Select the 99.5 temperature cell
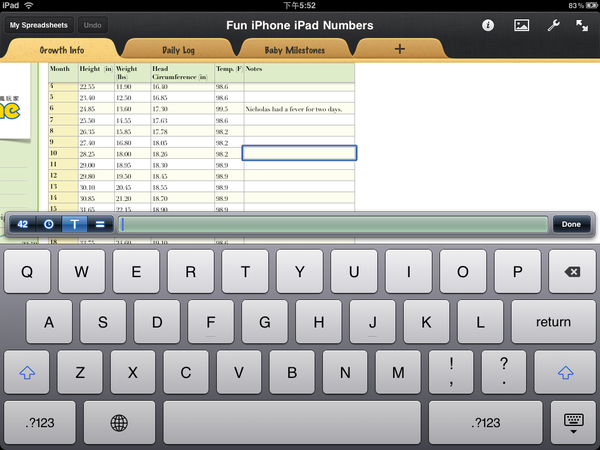This screenshot has height=450, width=600. [229, 109]
